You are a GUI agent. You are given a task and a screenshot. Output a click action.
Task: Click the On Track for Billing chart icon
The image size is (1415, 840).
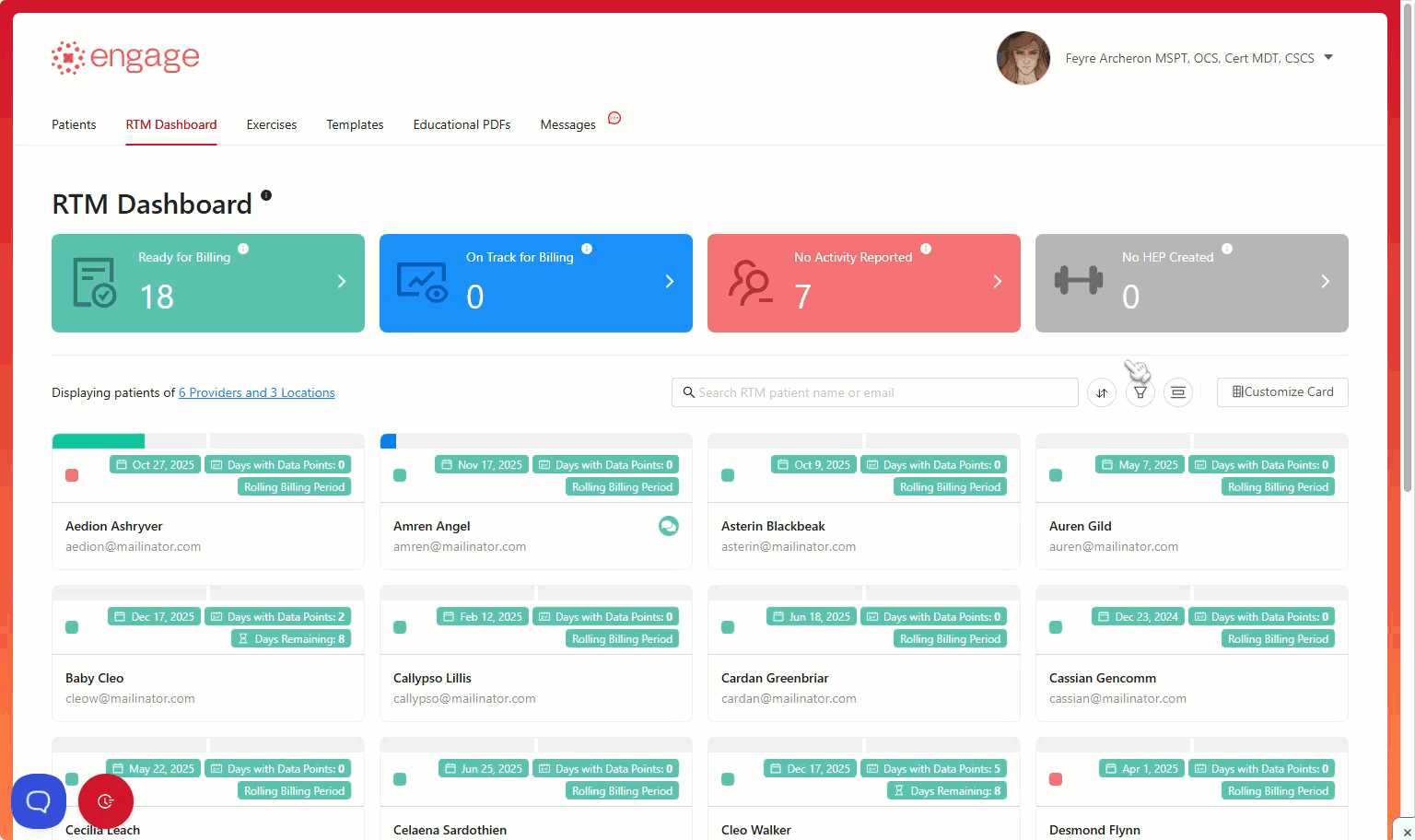pos(422,283)
